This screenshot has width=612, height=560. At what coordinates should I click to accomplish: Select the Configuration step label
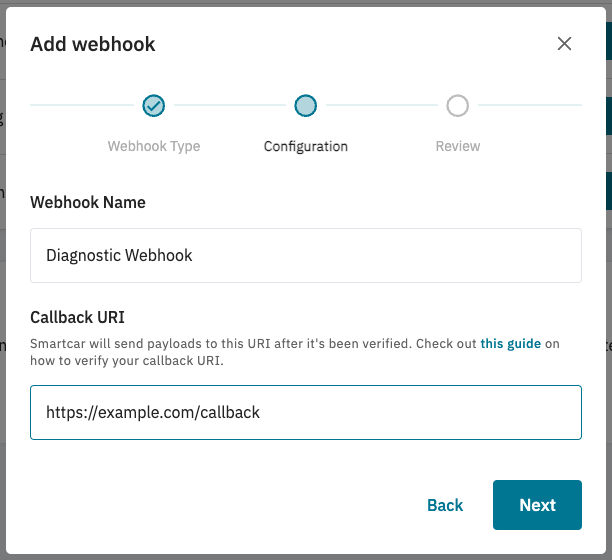click(x=306, y=146)
